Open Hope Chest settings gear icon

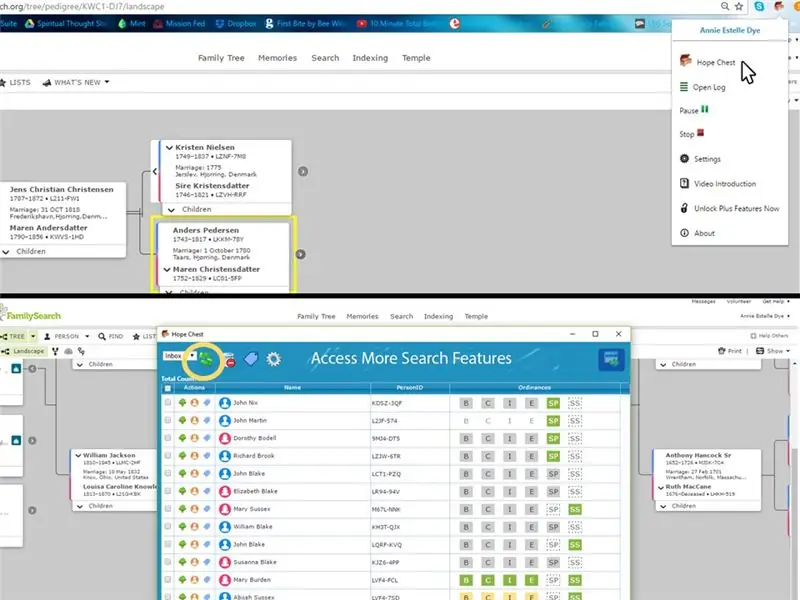[273, 359]
